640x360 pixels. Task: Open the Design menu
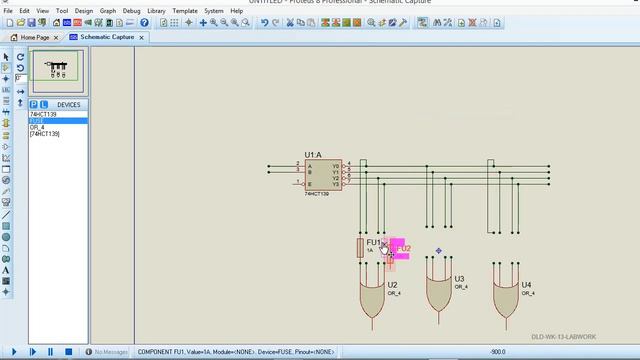click(x=84, y=11)
